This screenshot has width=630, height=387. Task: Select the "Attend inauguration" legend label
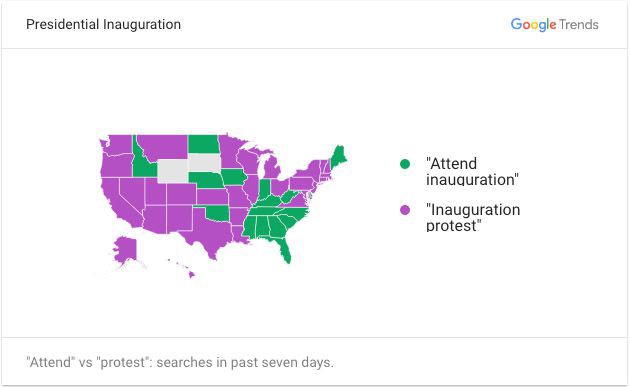click(472, 172)
